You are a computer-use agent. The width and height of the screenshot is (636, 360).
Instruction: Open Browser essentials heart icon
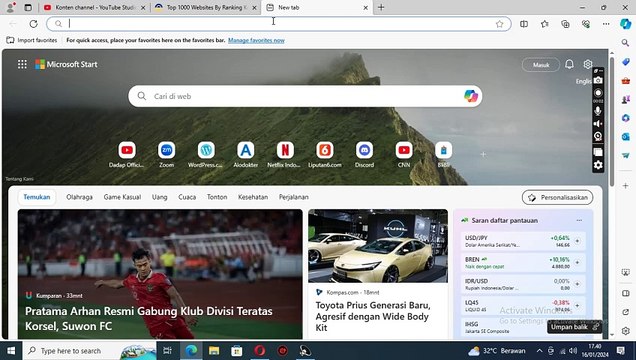[x=586, y=24]
